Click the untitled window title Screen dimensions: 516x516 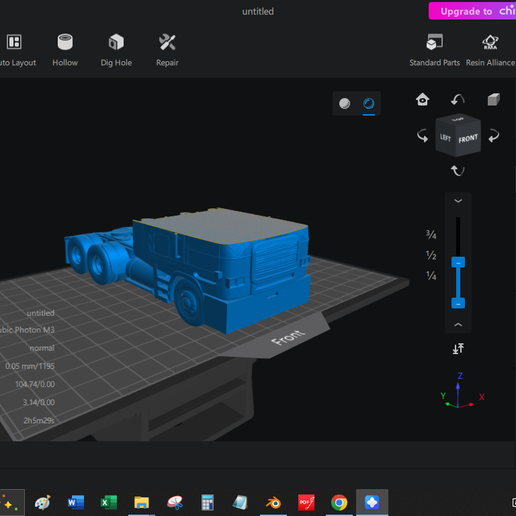coord(258,11)
